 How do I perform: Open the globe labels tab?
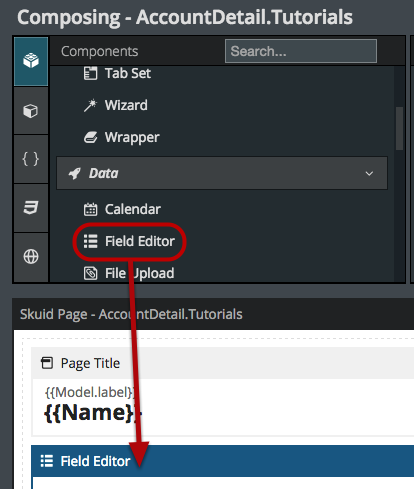pyautogui.click(x=31, y=257)
